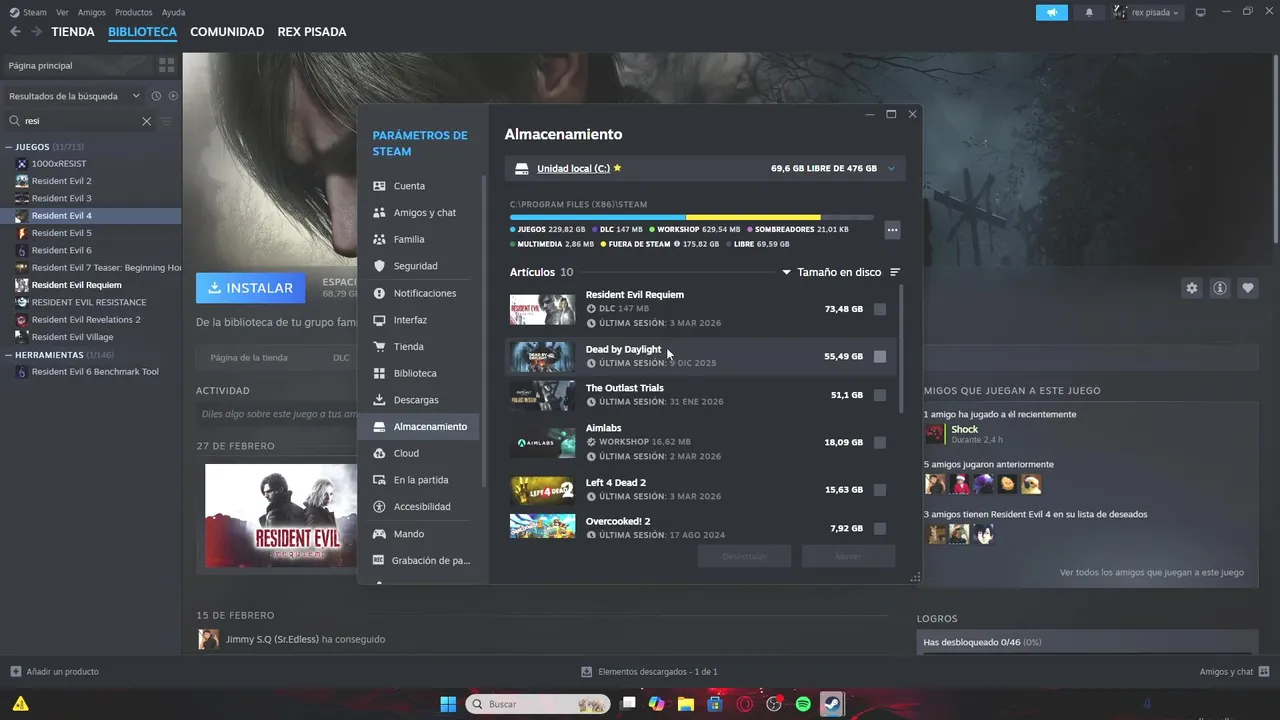1280x720 pixels.
Task: Click the storage options three-dots button
Action: [x=893, y=230]
